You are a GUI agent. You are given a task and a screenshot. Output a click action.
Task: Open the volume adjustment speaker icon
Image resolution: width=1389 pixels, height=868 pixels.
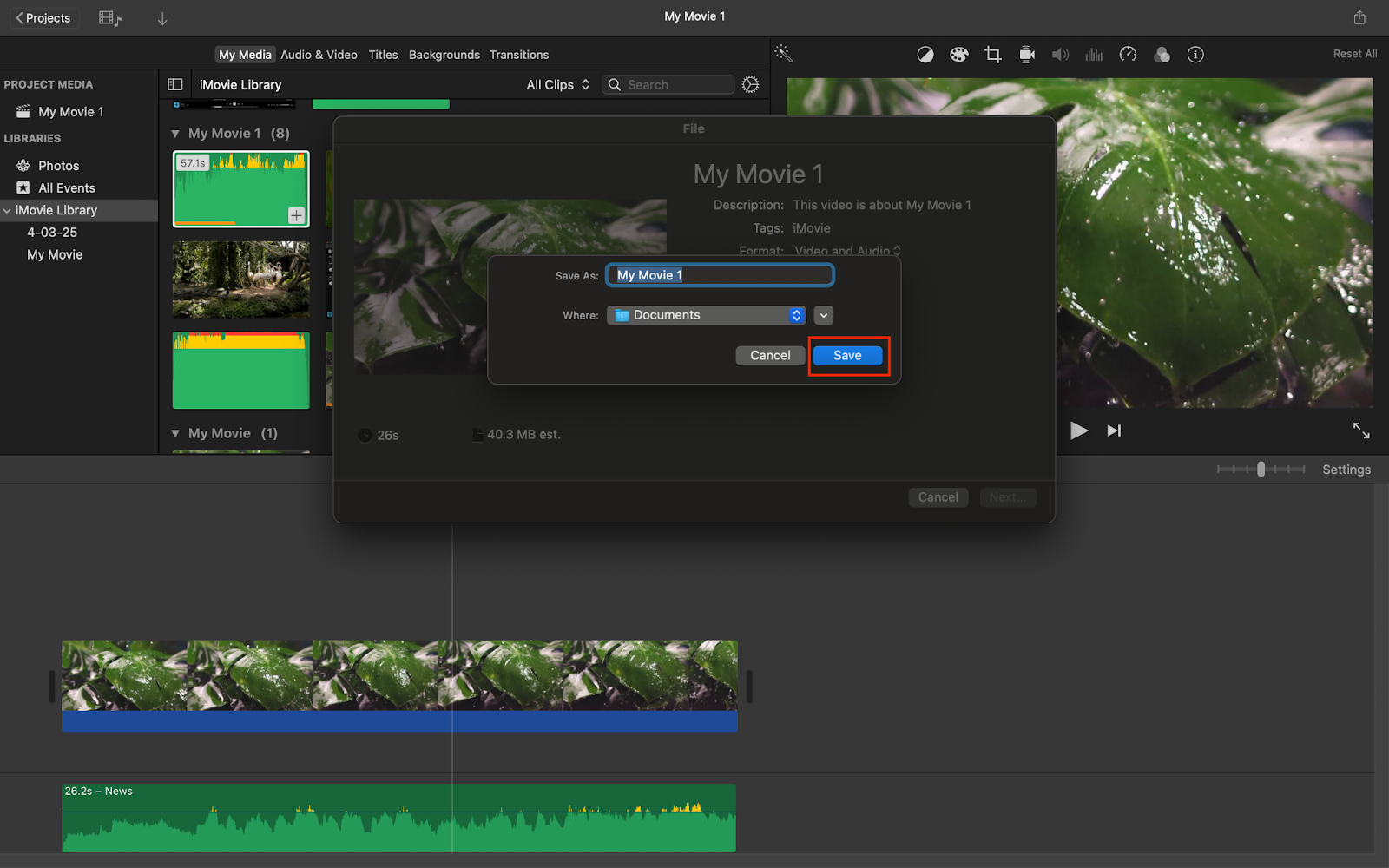(x=1060, y=55)
